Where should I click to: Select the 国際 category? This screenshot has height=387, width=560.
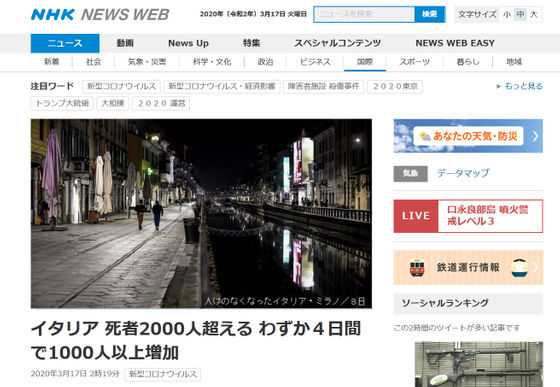pos(365,62)
